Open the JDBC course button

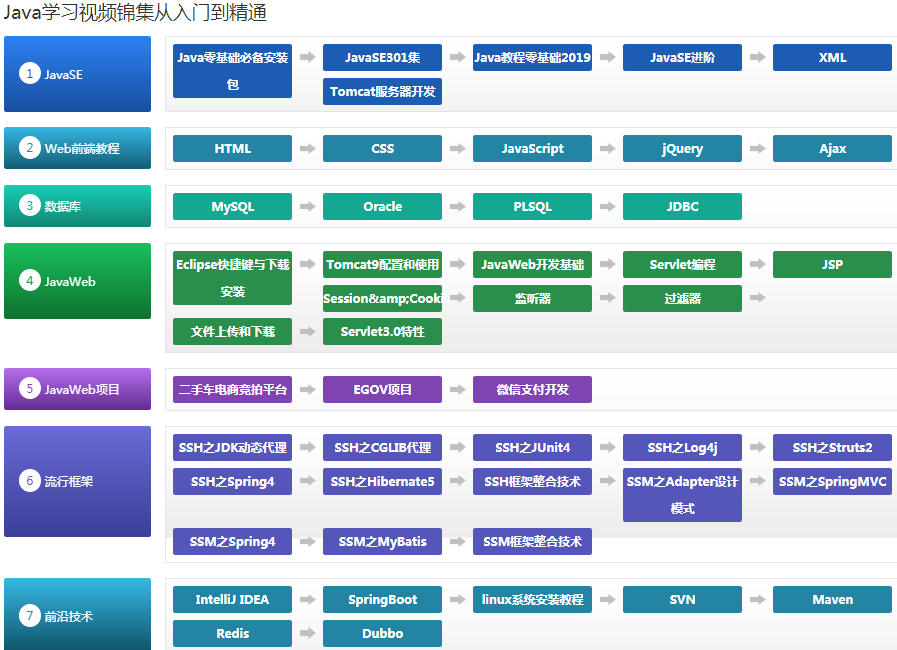pyautogui.click(x=682, y=207)
